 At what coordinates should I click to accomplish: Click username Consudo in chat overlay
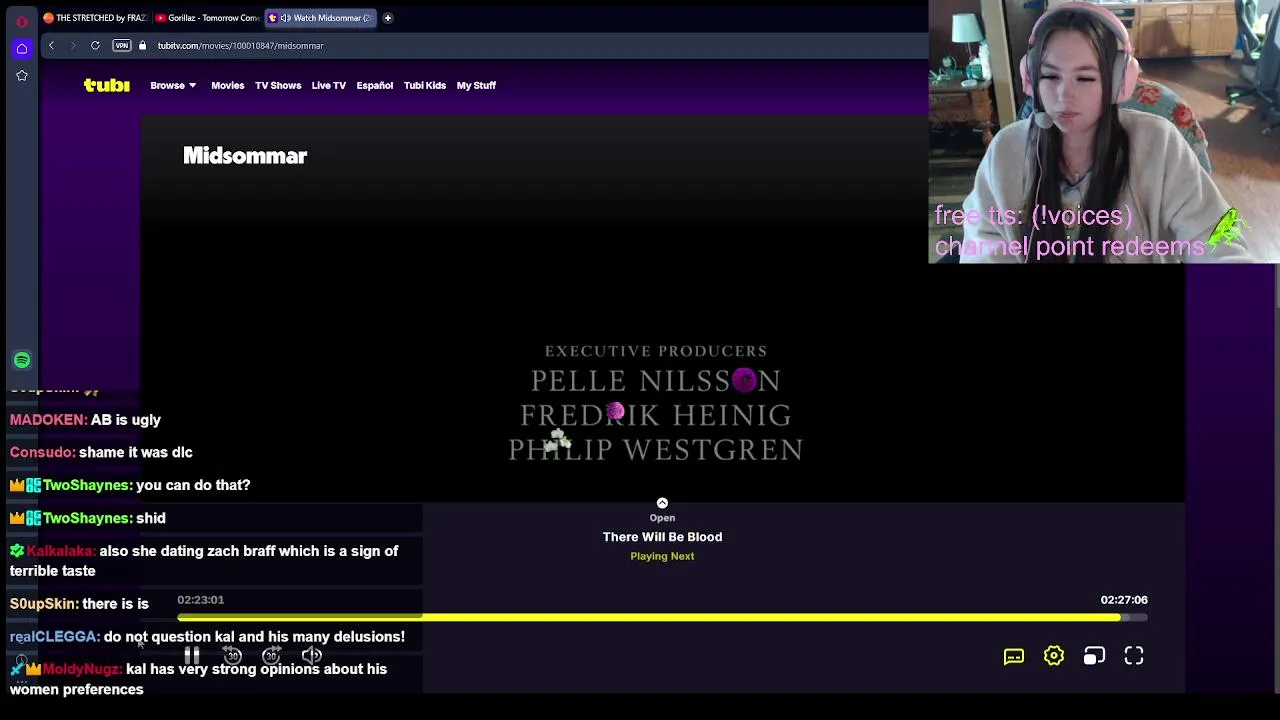(43, 452)
